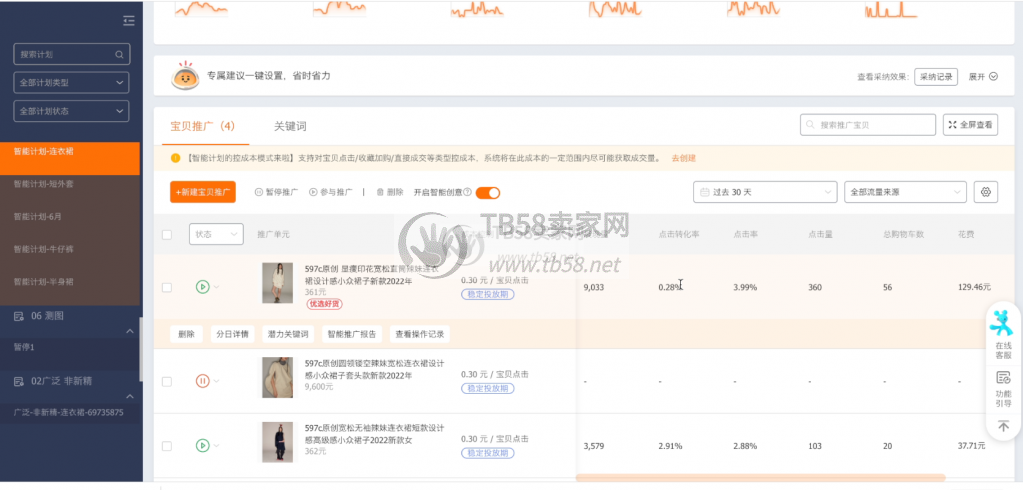This screenshot has height=490, width=1023.
Task: Click the help question mark beside 开启智能创意
Action: [x=467, y=192]
